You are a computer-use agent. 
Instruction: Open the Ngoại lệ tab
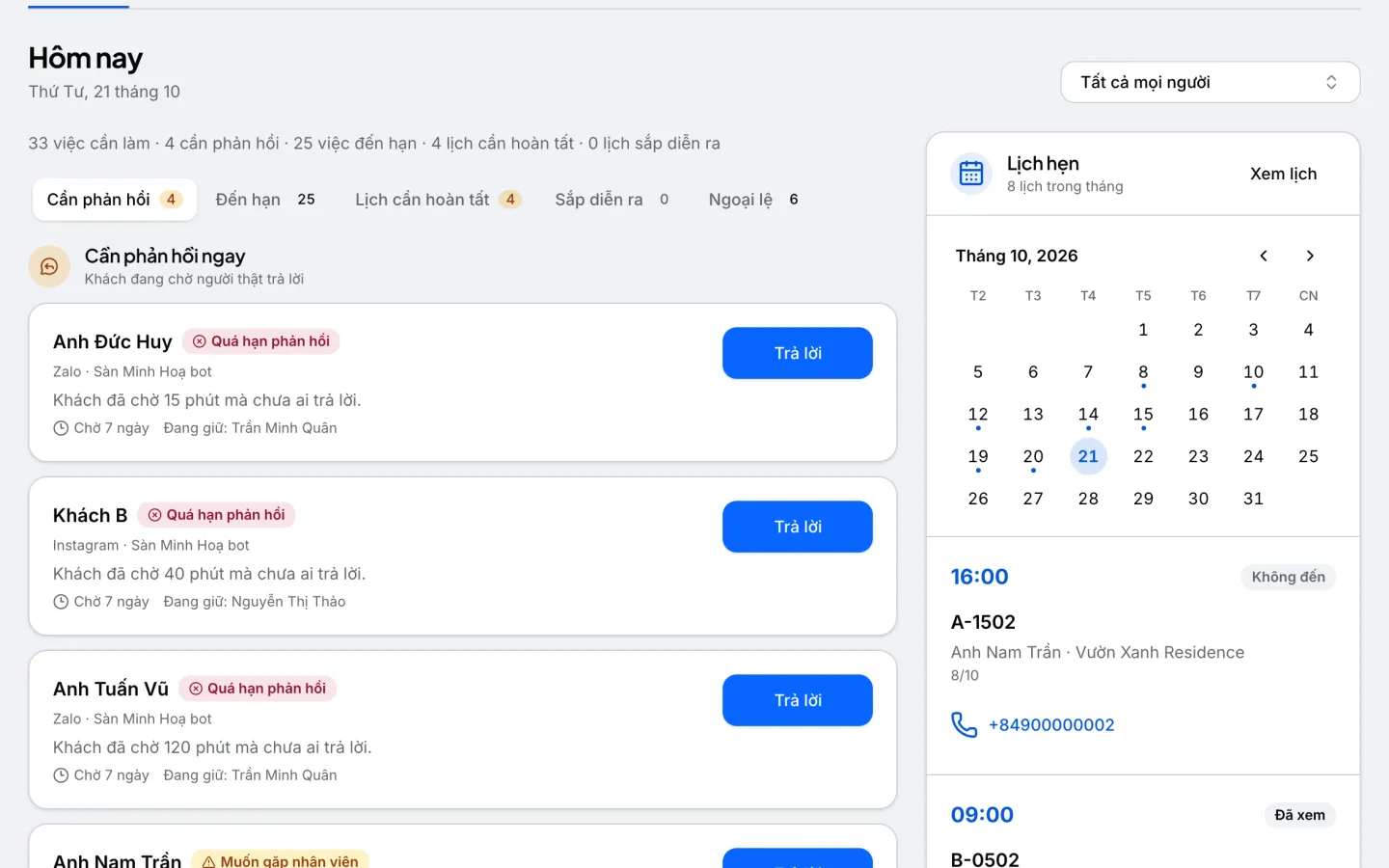[753, 200]
